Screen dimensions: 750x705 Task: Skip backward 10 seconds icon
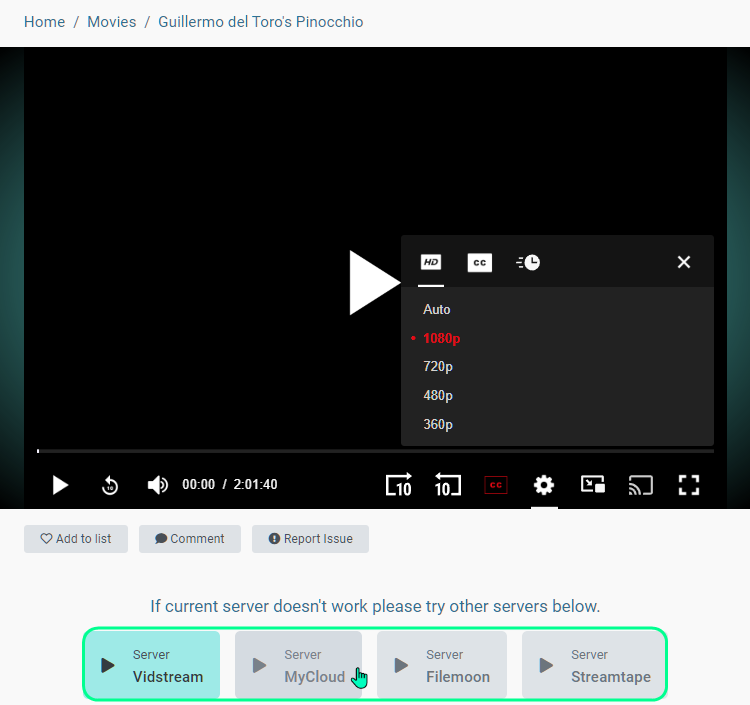tap(447, 485)
